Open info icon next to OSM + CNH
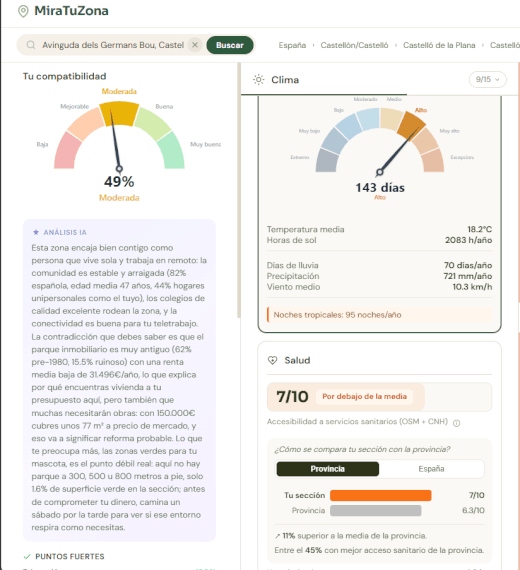520x570 pixels. coord(457,423)
